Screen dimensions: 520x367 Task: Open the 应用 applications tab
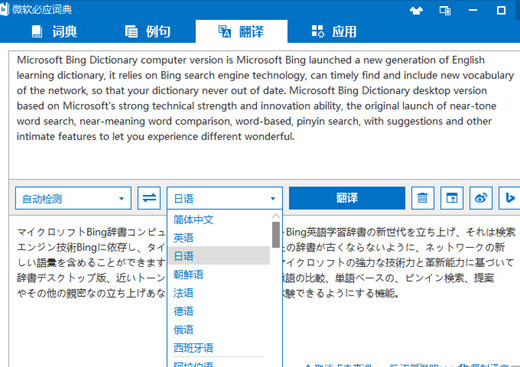(334, 32)
